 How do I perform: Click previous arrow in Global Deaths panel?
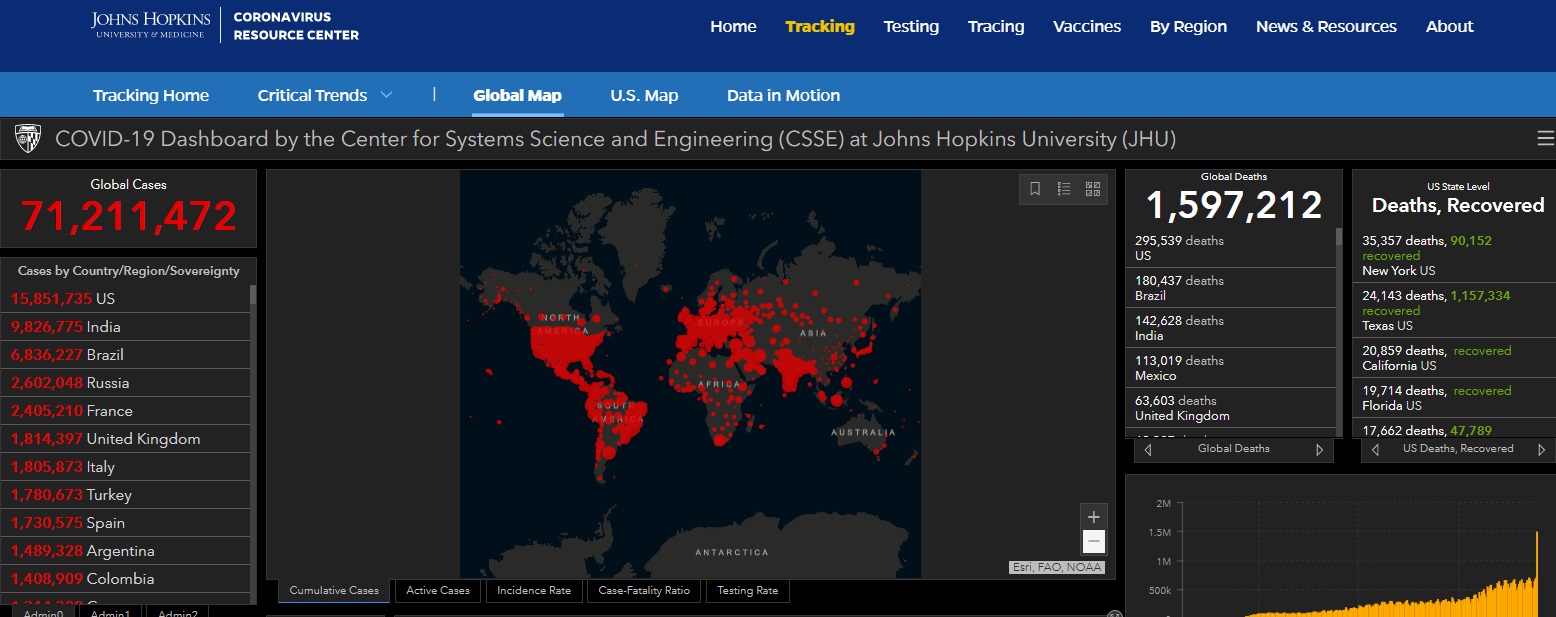(x=1147, y=450)
